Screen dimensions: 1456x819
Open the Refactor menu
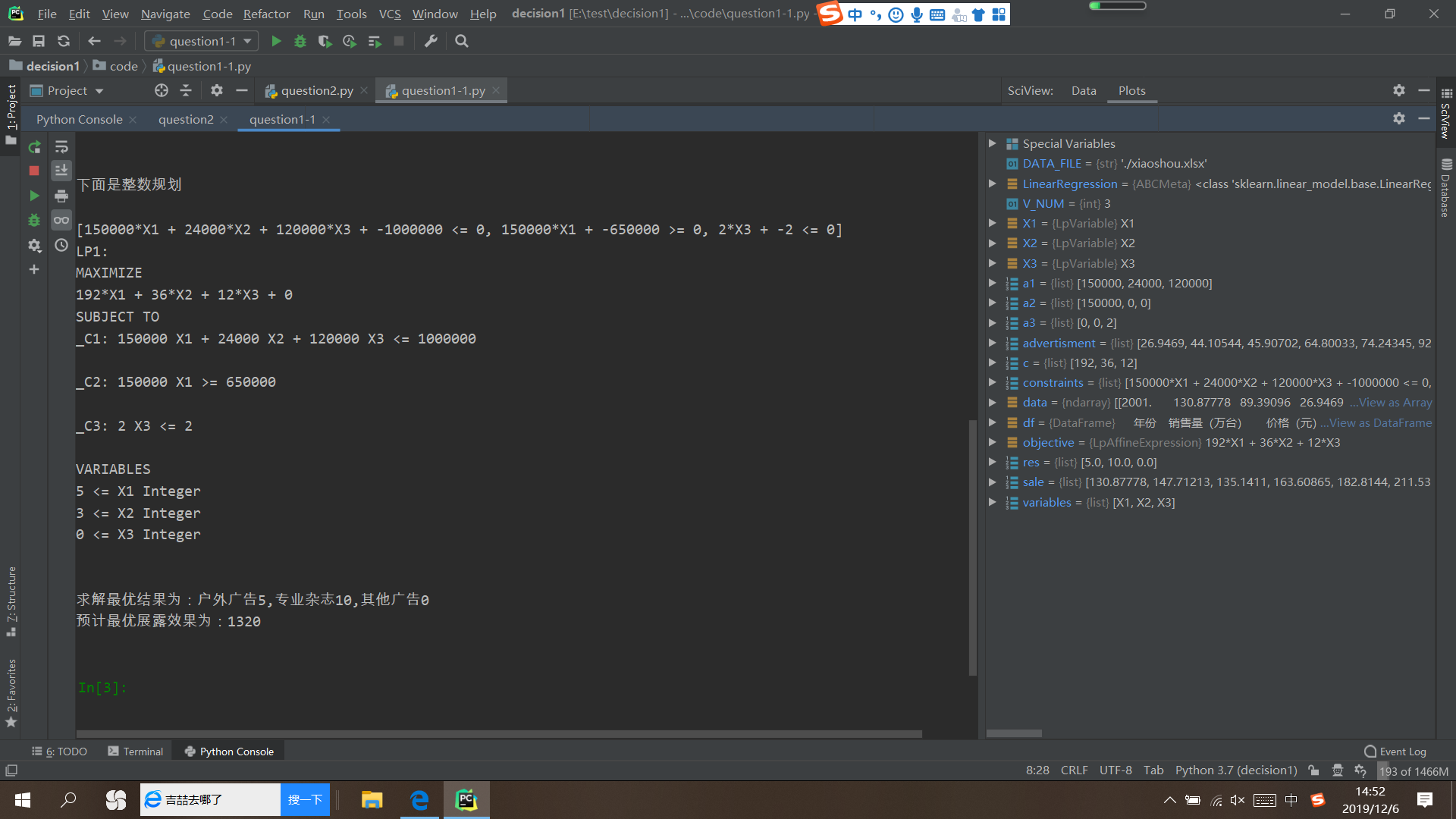pyautogui.click(x=266, y=14)
